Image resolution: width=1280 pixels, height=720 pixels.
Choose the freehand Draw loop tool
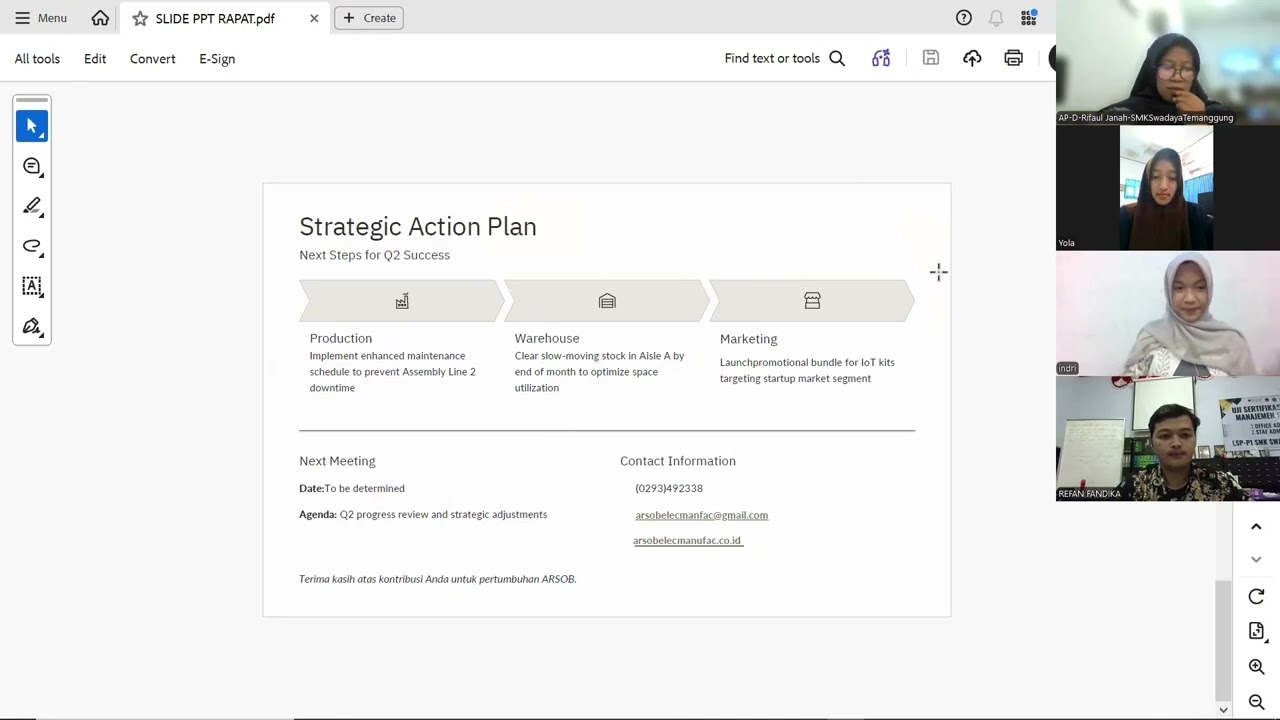point(32,246)
